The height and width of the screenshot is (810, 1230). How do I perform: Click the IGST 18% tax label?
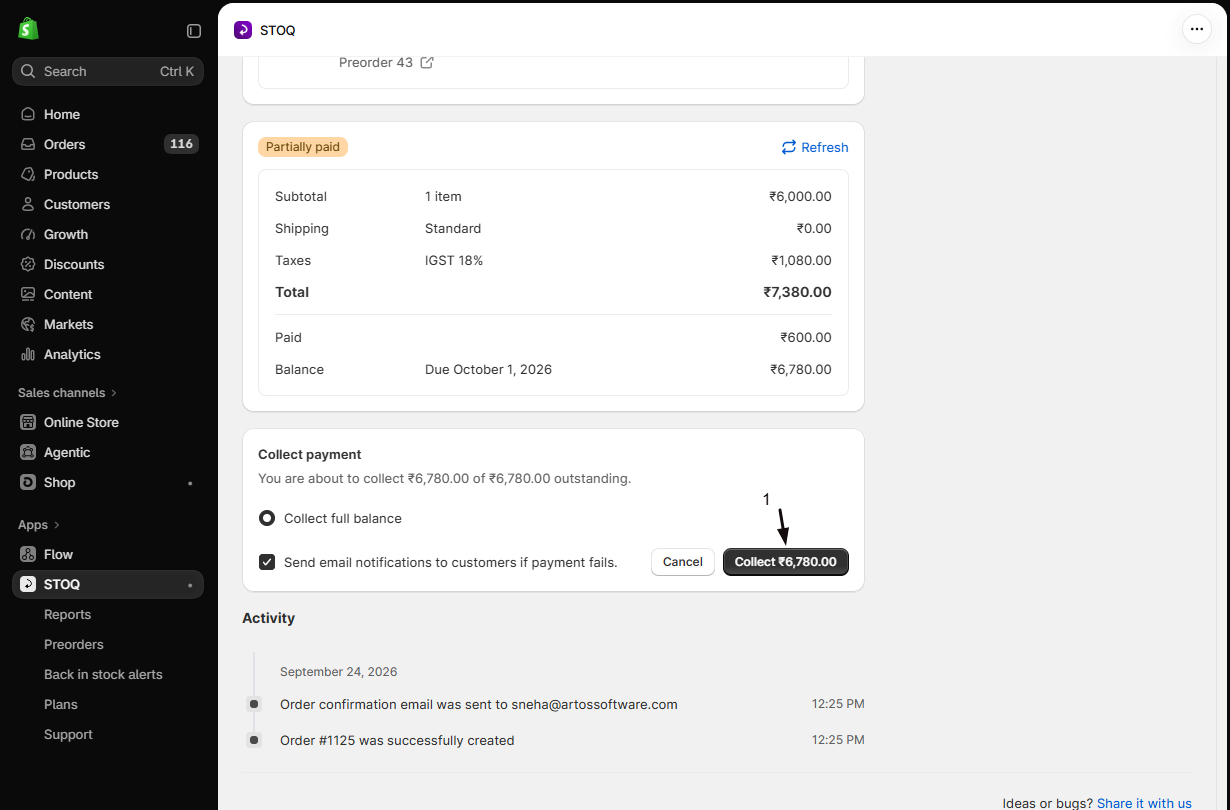pyautogui.click(x=454, y=260)
